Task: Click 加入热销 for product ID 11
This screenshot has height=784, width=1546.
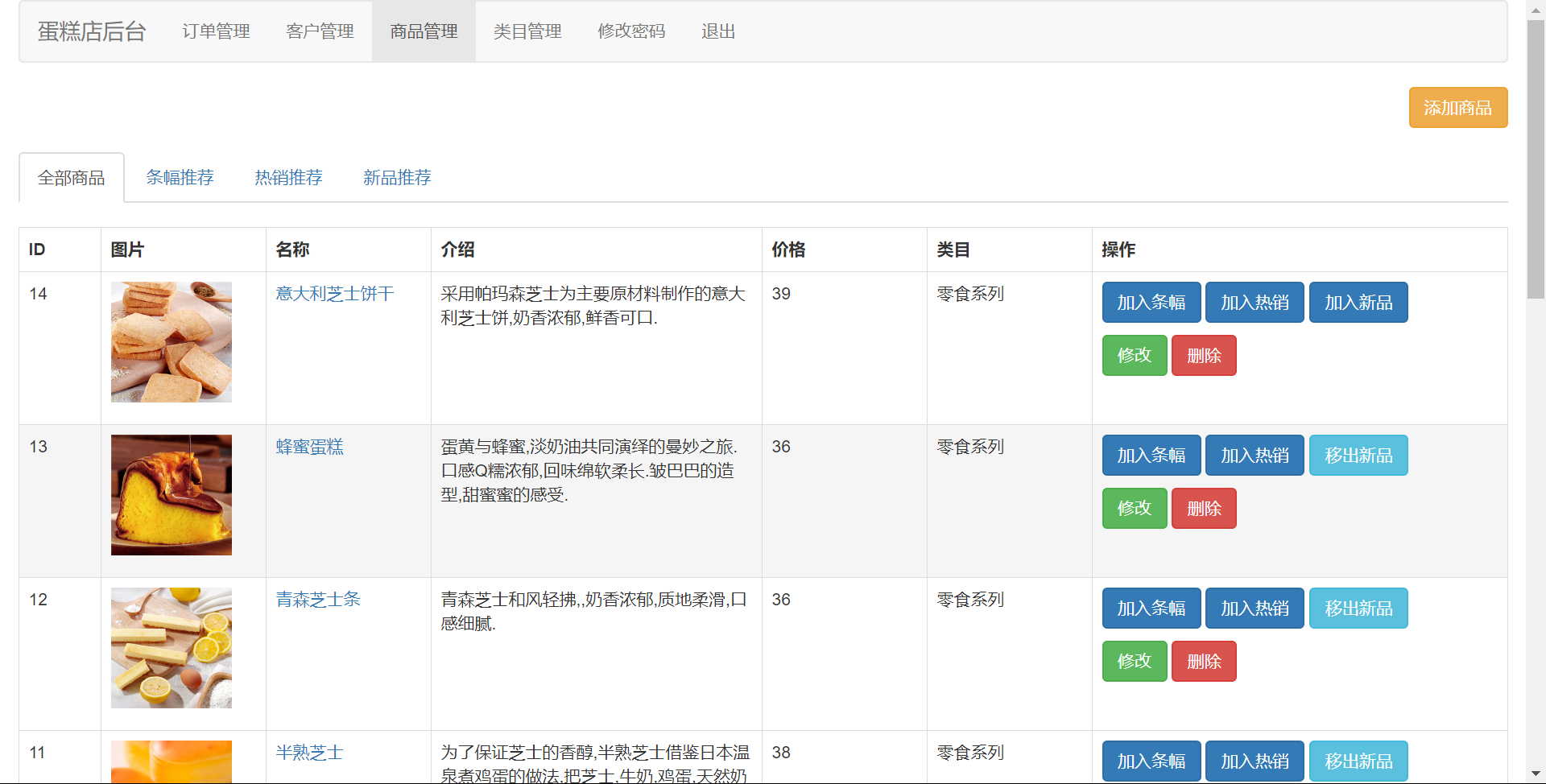Action: point(1255,761)
